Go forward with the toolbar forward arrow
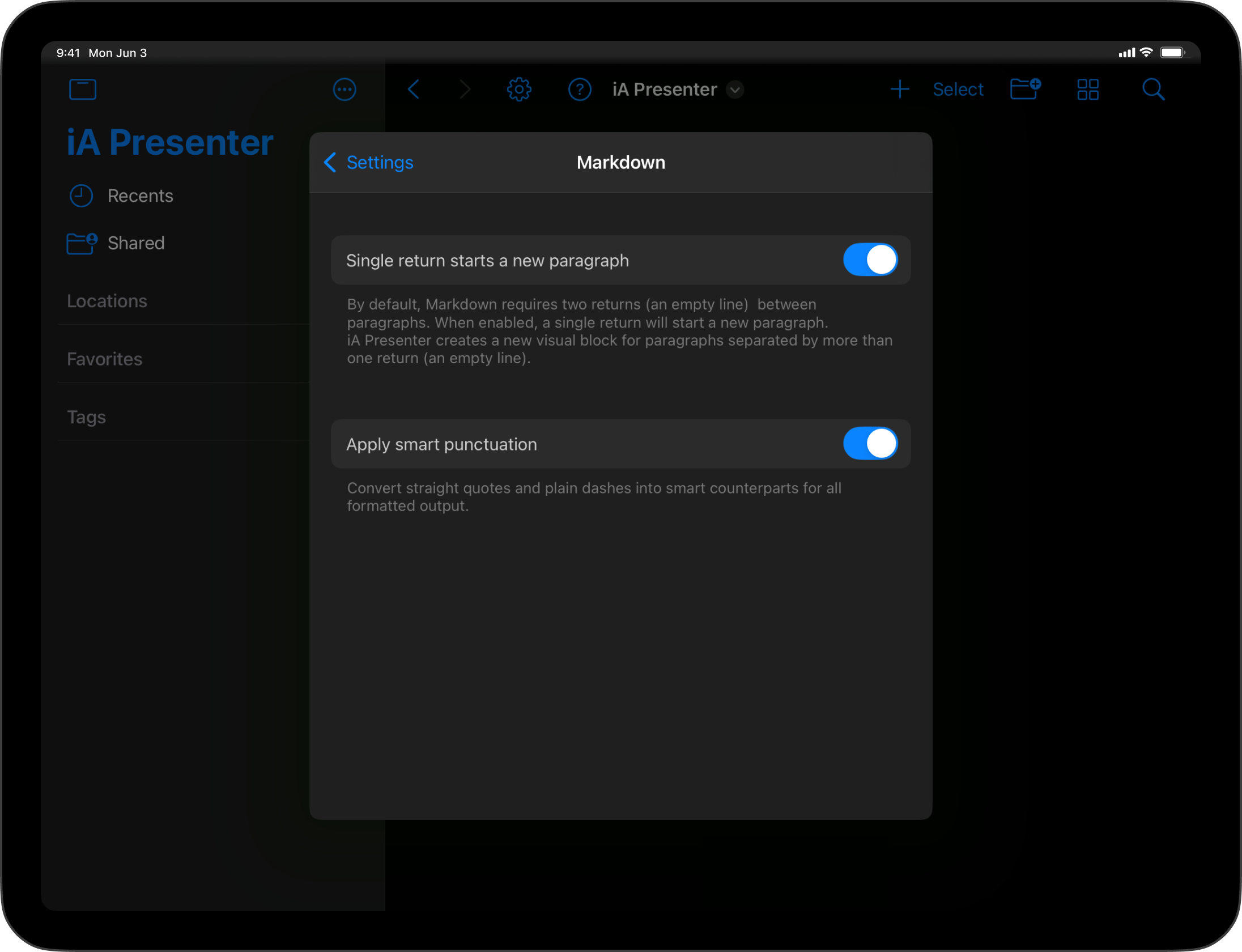 point(465,90)
